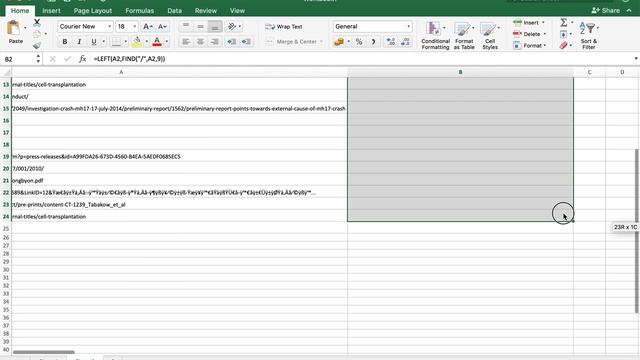The height and width of the screenshot is (360, 640).
Task: Switch to the Page Layout tab
Action: 93,11
